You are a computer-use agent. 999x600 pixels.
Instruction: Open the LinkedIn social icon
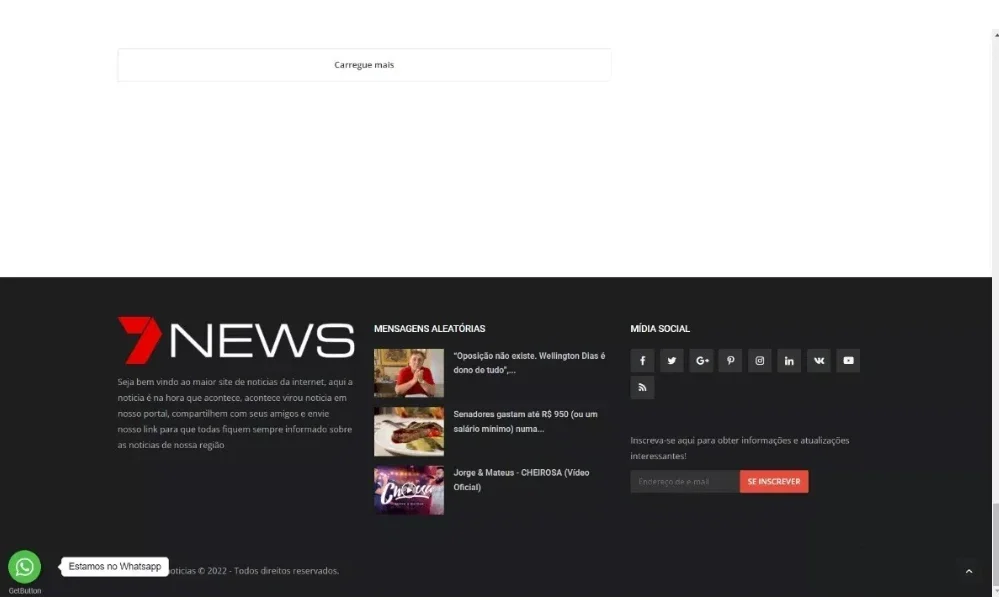coord(789,361)
